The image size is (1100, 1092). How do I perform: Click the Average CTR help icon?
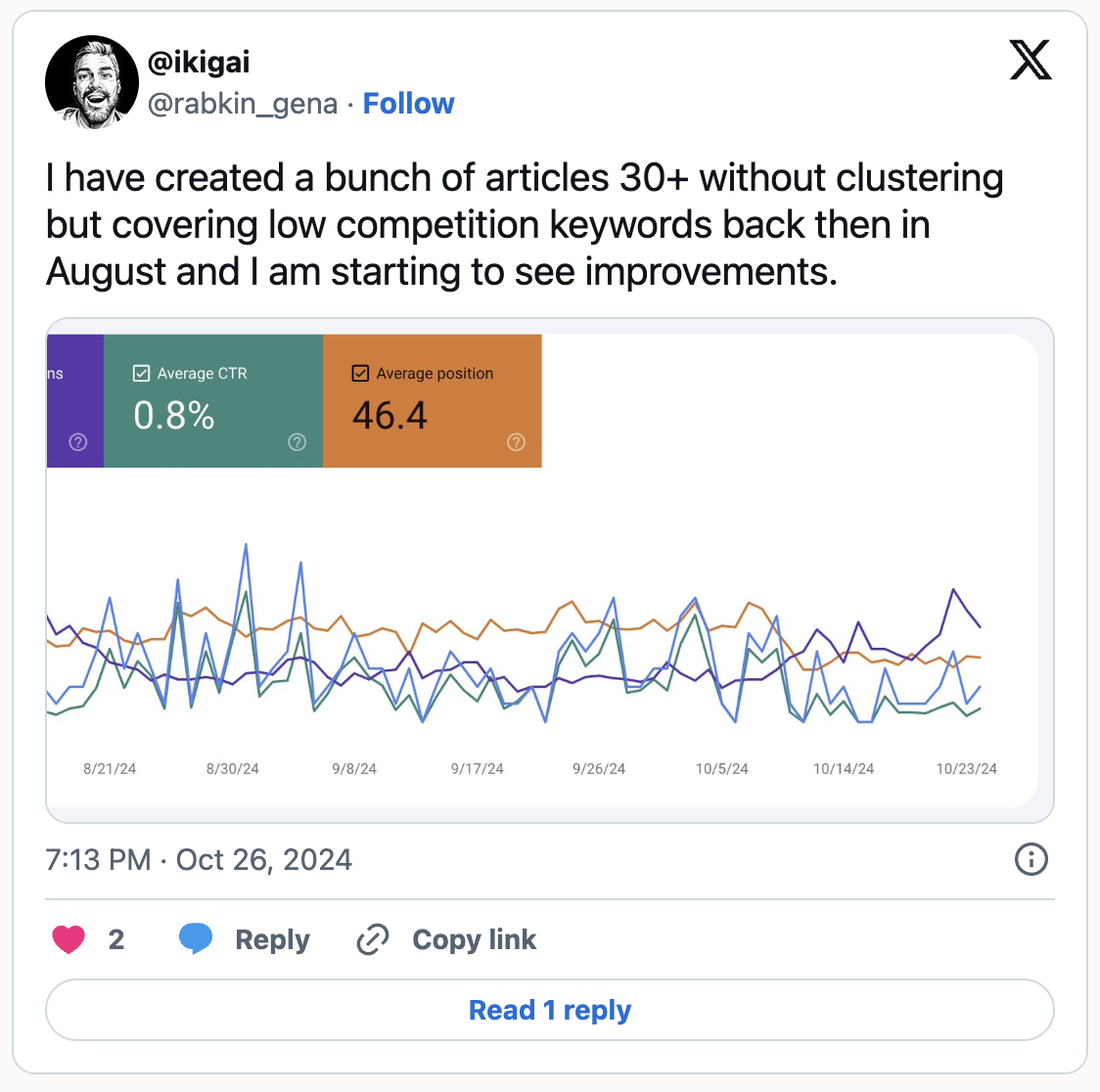click(x=298, y=442)
